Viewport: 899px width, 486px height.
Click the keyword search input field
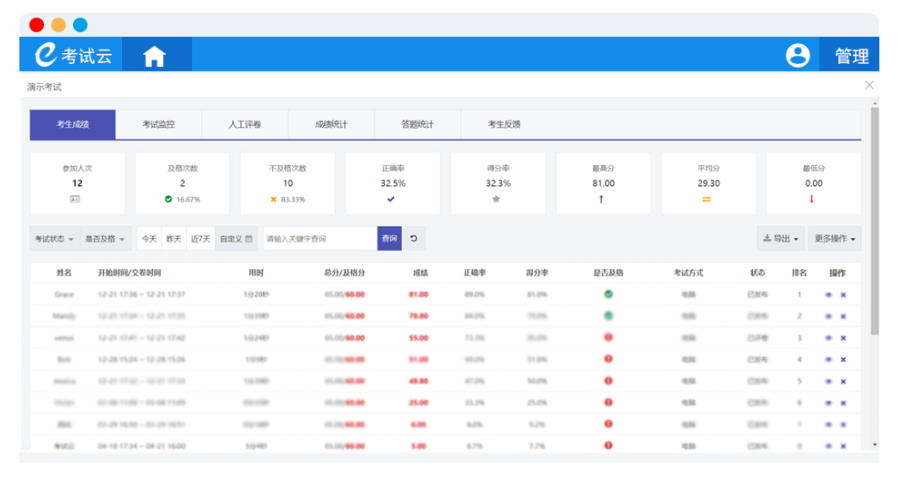pos(319,239)
